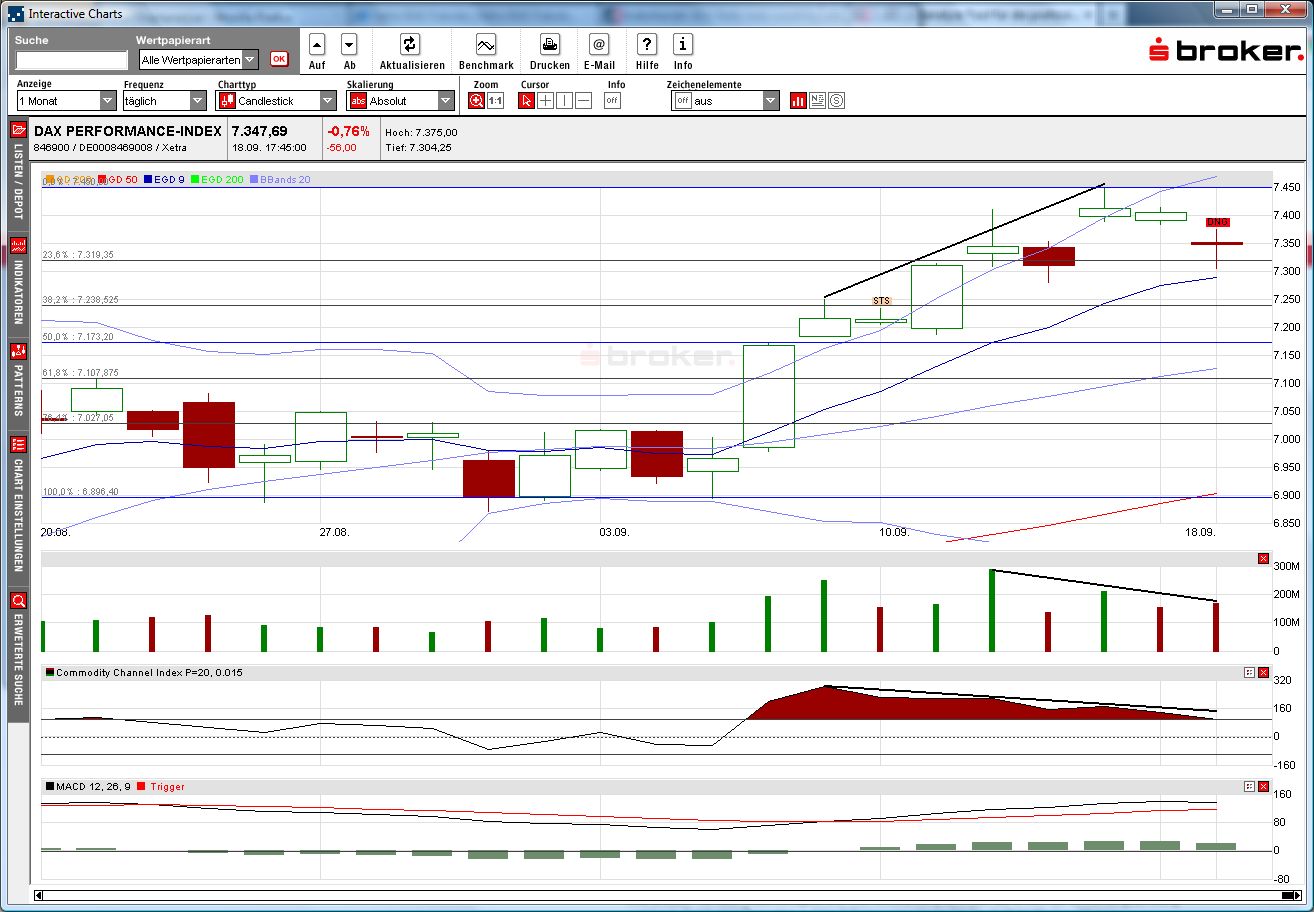
Task: Click the STS marker on the chart
Action: tap(881, 301)
